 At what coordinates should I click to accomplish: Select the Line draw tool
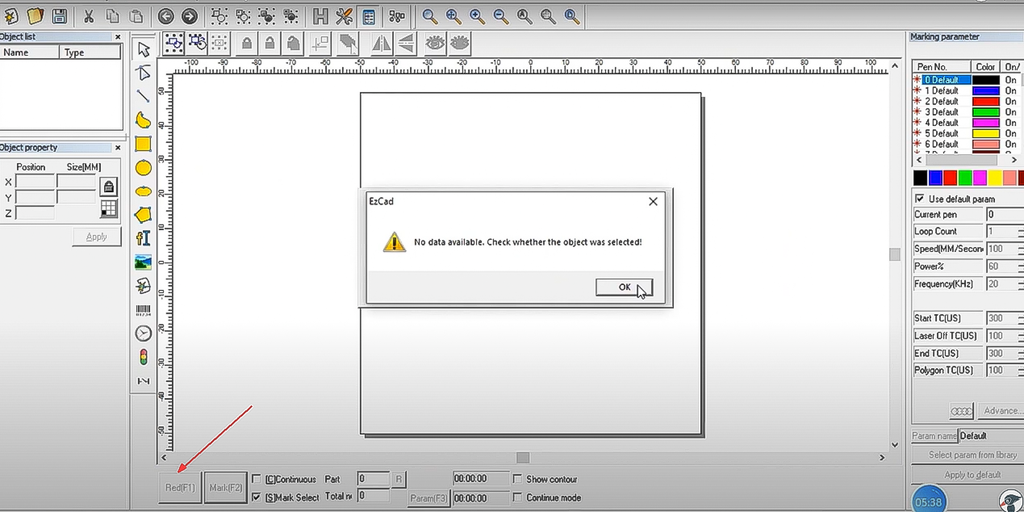click(x=144, y=96)
